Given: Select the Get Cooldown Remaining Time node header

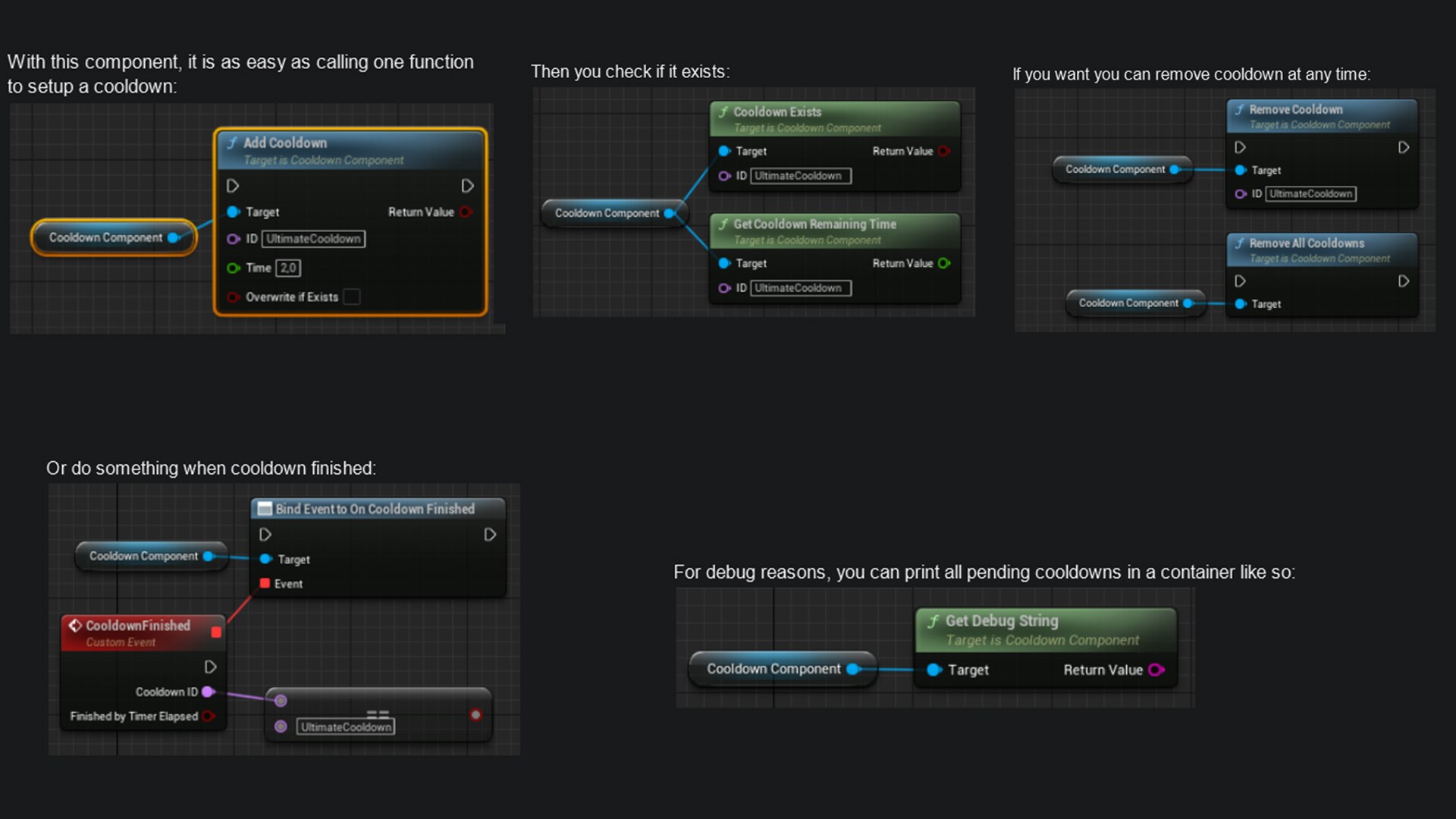Looking at the screenshot, I should click(814, 224).
